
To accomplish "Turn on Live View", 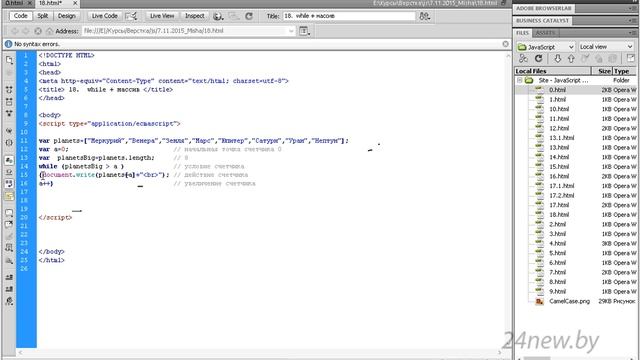I will pyautogui.click(x=162, y=16).
